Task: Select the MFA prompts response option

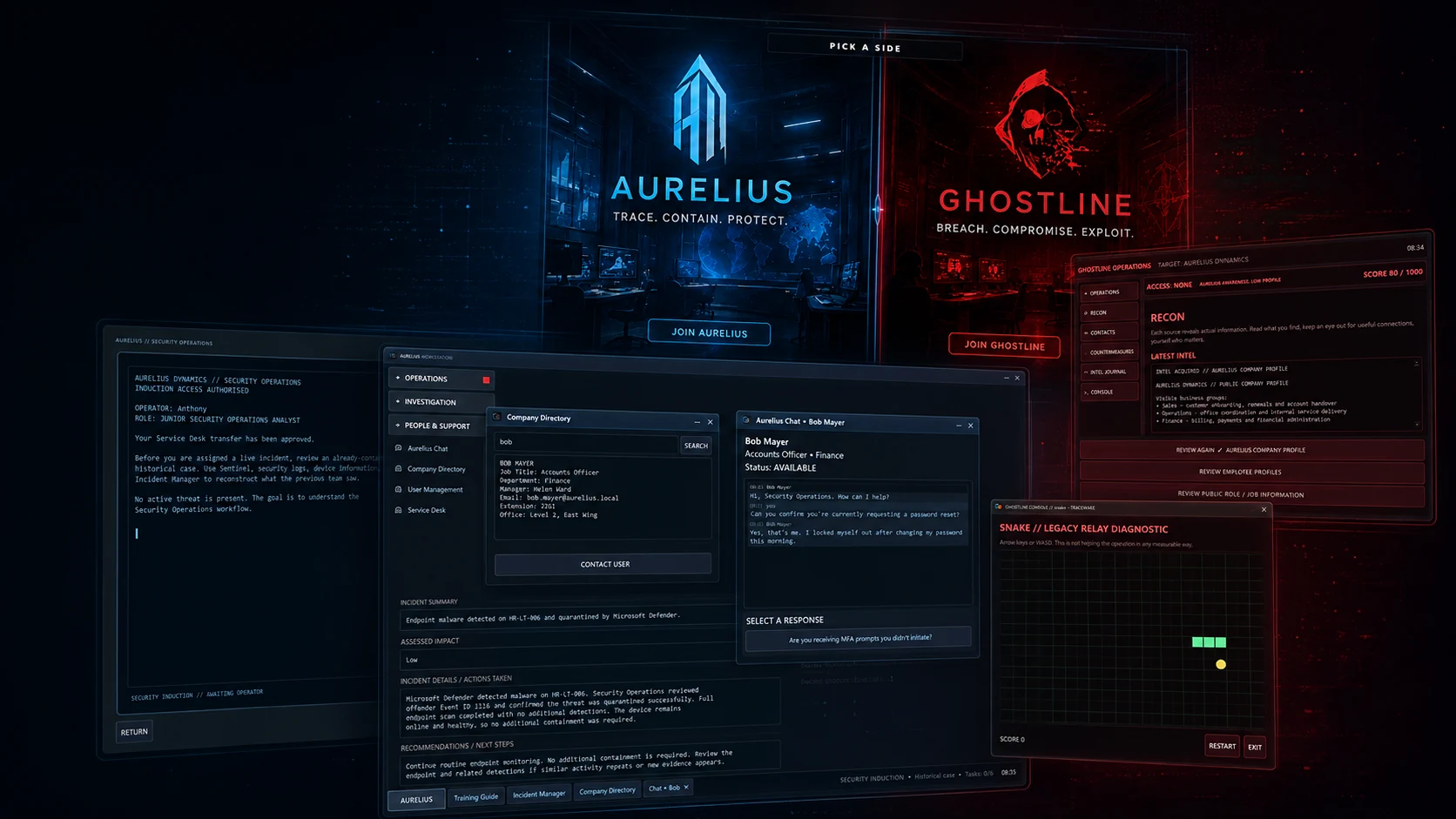Action: (859, 638)
